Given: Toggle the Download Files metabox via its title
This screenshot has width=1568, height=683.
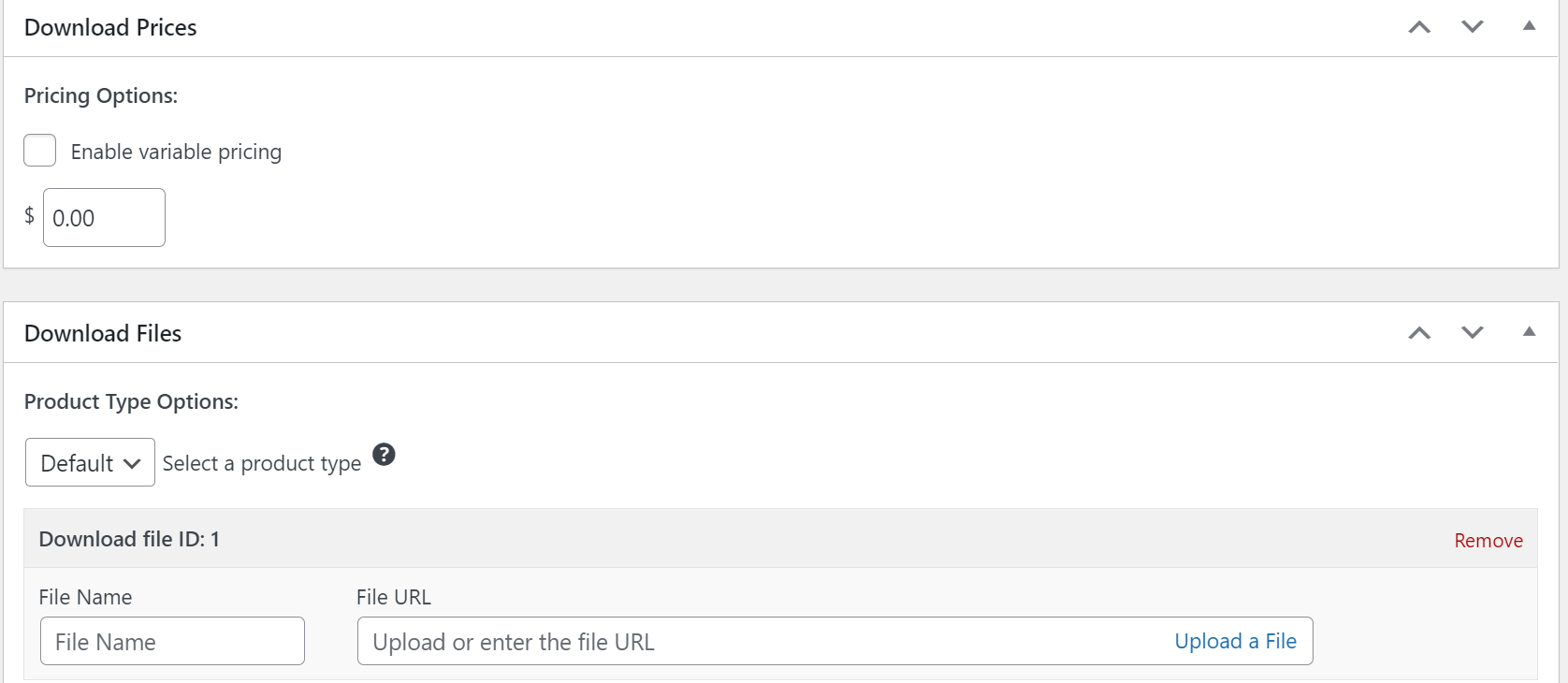Looking at the screenshot, I should pos(103,333).
